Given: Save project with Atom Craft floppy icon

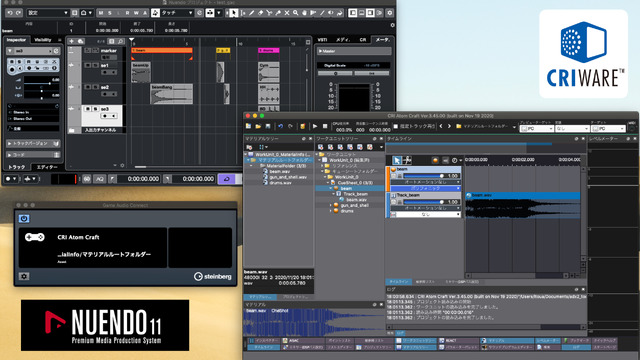Looking at the screenshot, I should click(x=268, y=127).
